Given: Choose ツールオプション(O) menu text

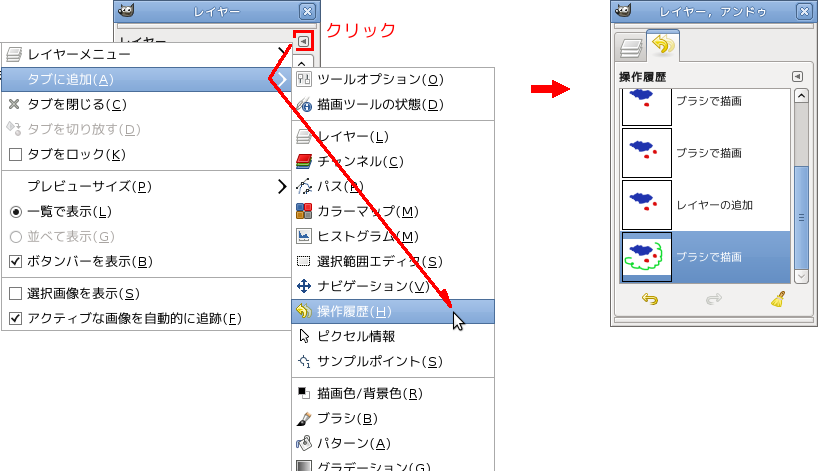Looking at the screenshot, I should [380, 79].
